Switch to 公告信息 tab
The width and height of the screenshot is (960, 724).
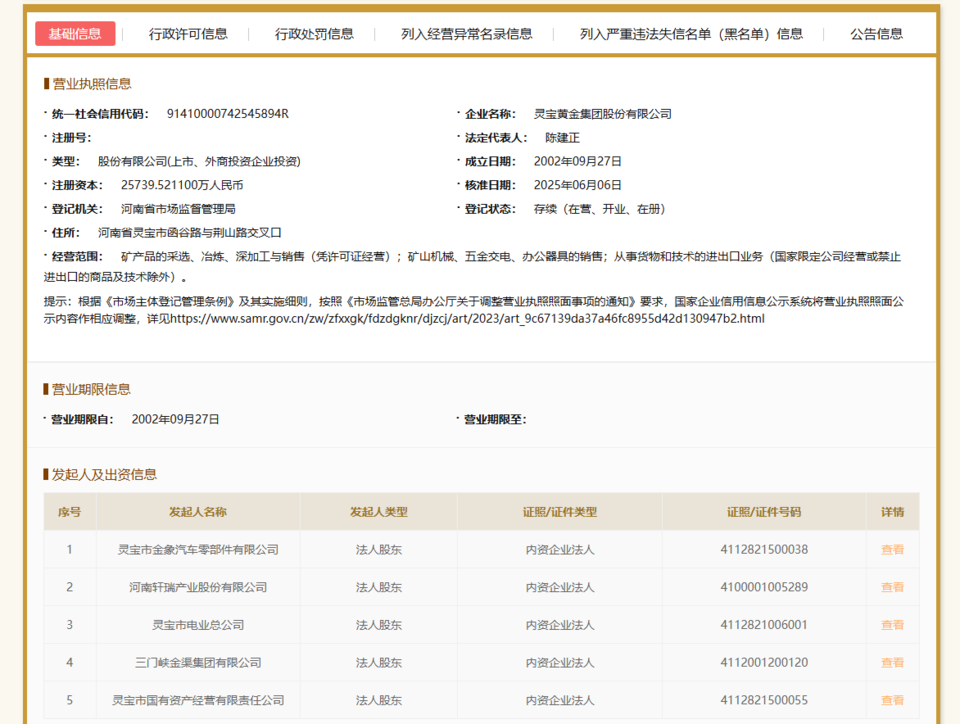[x=876, y=34]
